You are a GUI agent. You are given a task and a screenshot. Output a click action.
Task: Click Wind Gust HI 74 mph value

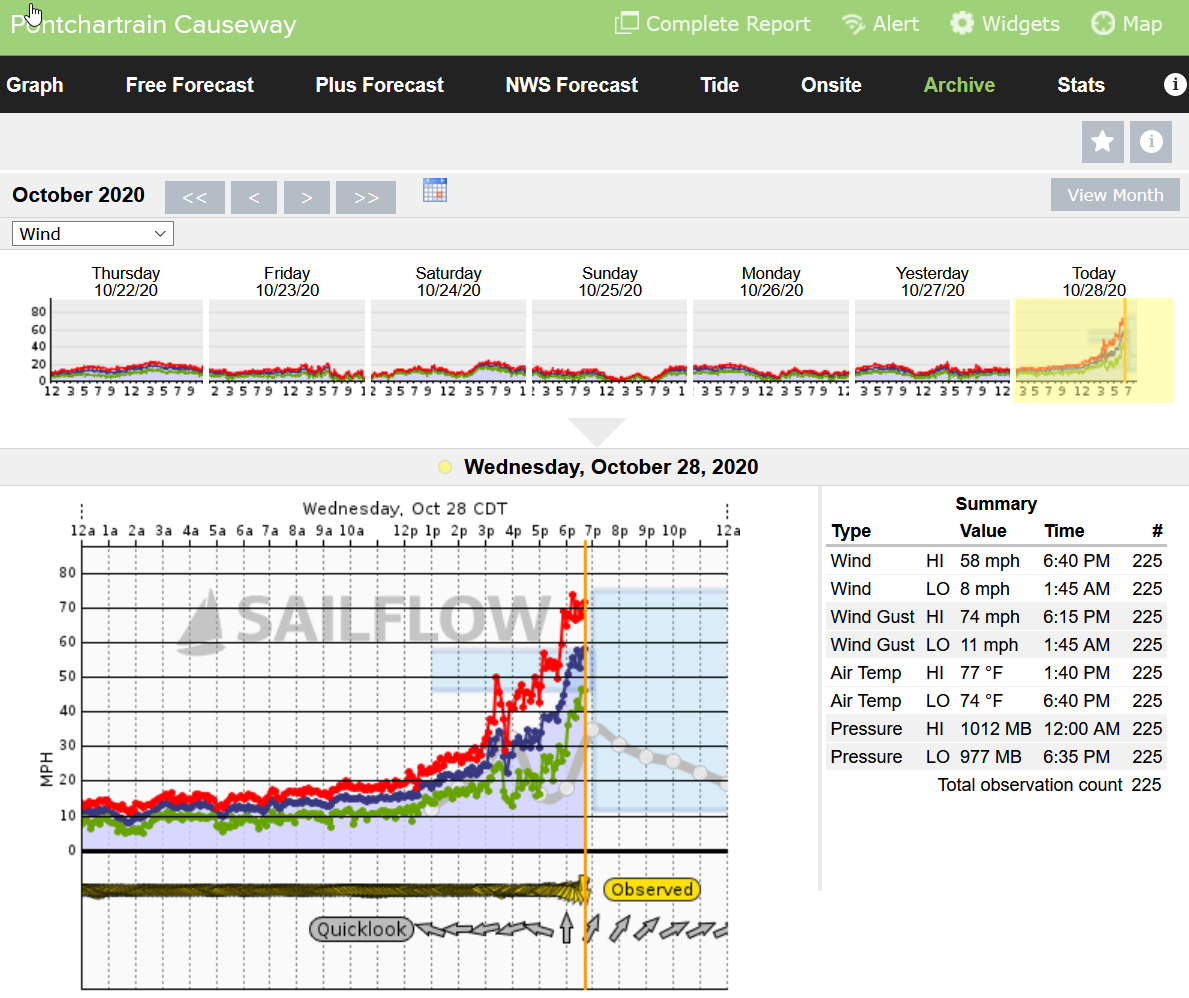[x=990, y=617]
